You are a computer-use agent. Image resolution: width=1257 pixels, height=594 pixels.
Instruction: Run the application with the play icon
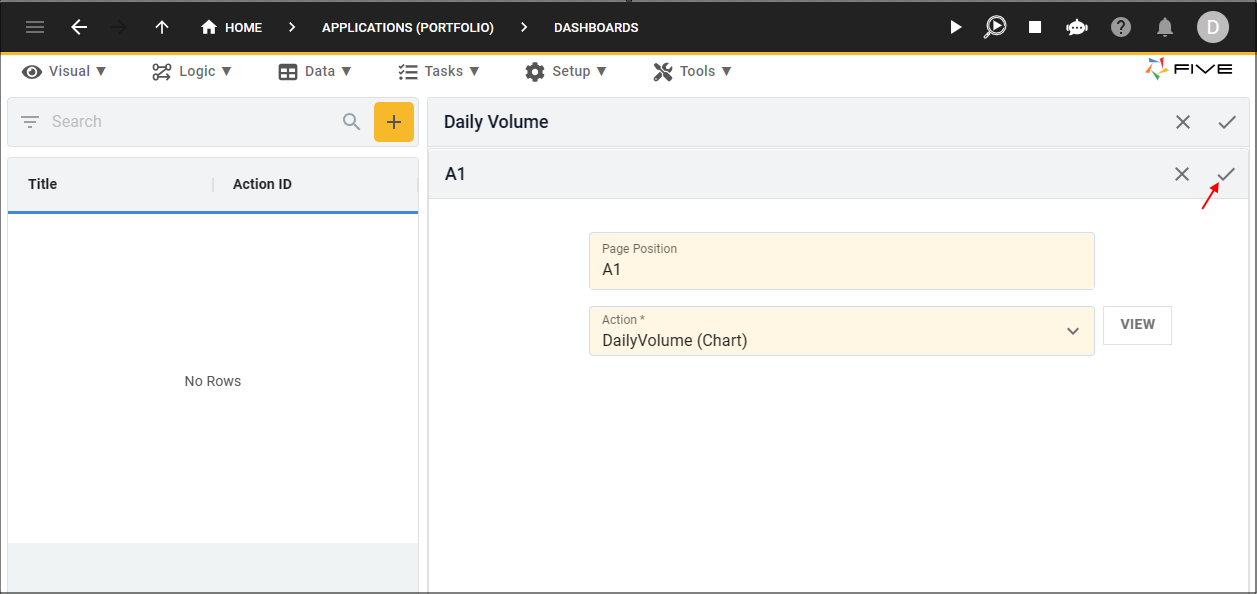955,27
